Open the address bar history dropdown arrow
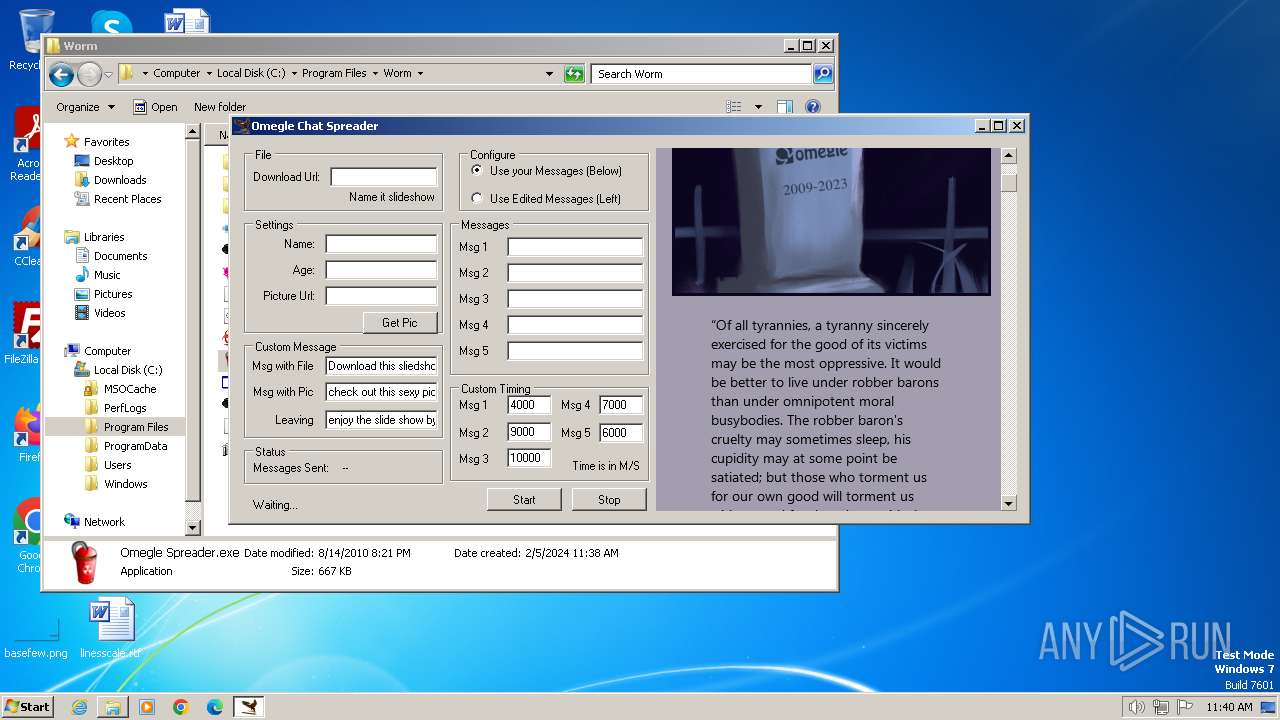The image size is (1280, 720). point(549,74)
